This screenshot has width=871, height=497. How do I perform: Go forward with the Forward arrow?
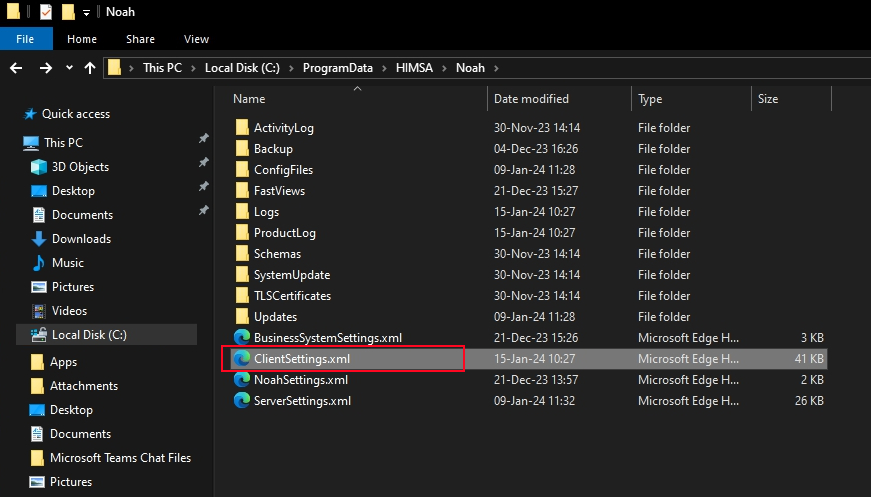click(x=46, y=68)
